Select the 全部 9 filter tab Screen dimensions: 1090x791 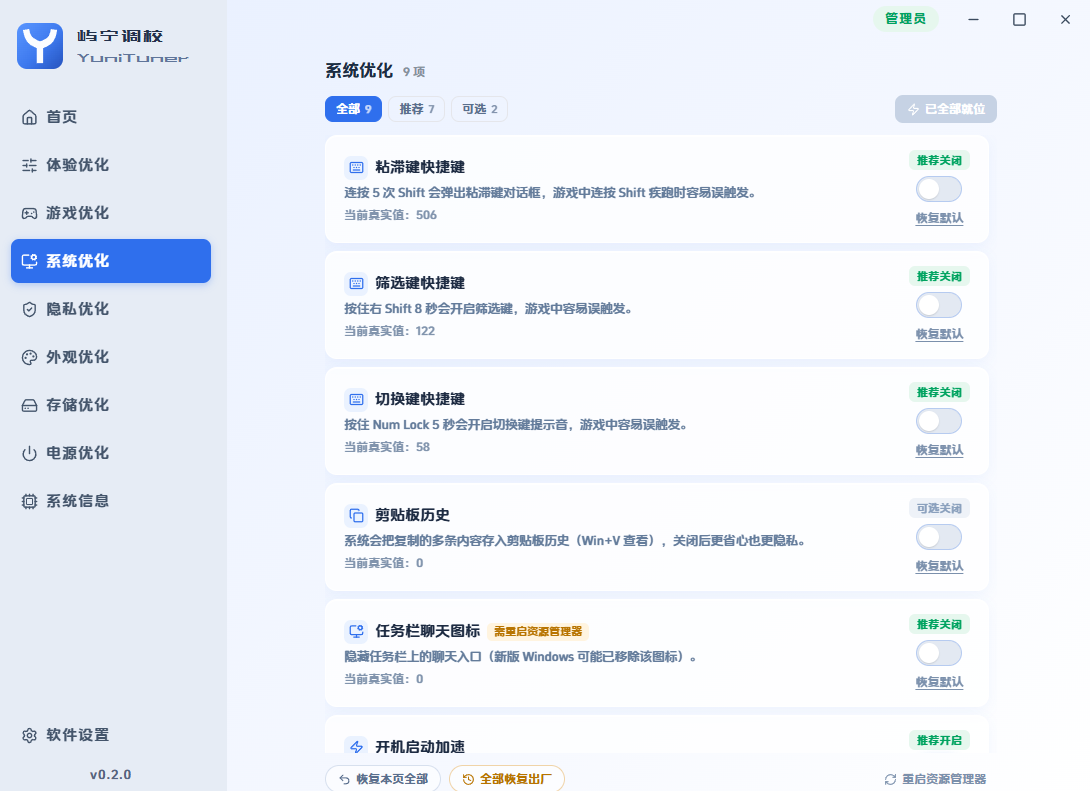point(353,109)
